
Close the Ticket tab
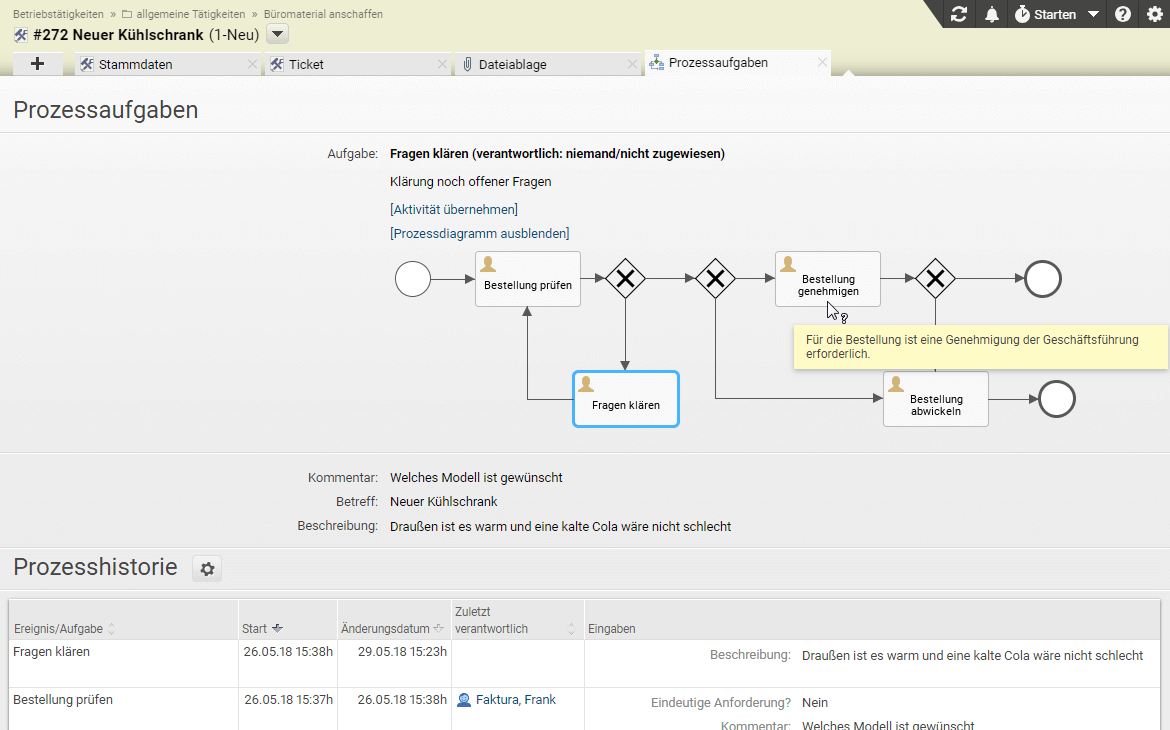tap(442, 64)
